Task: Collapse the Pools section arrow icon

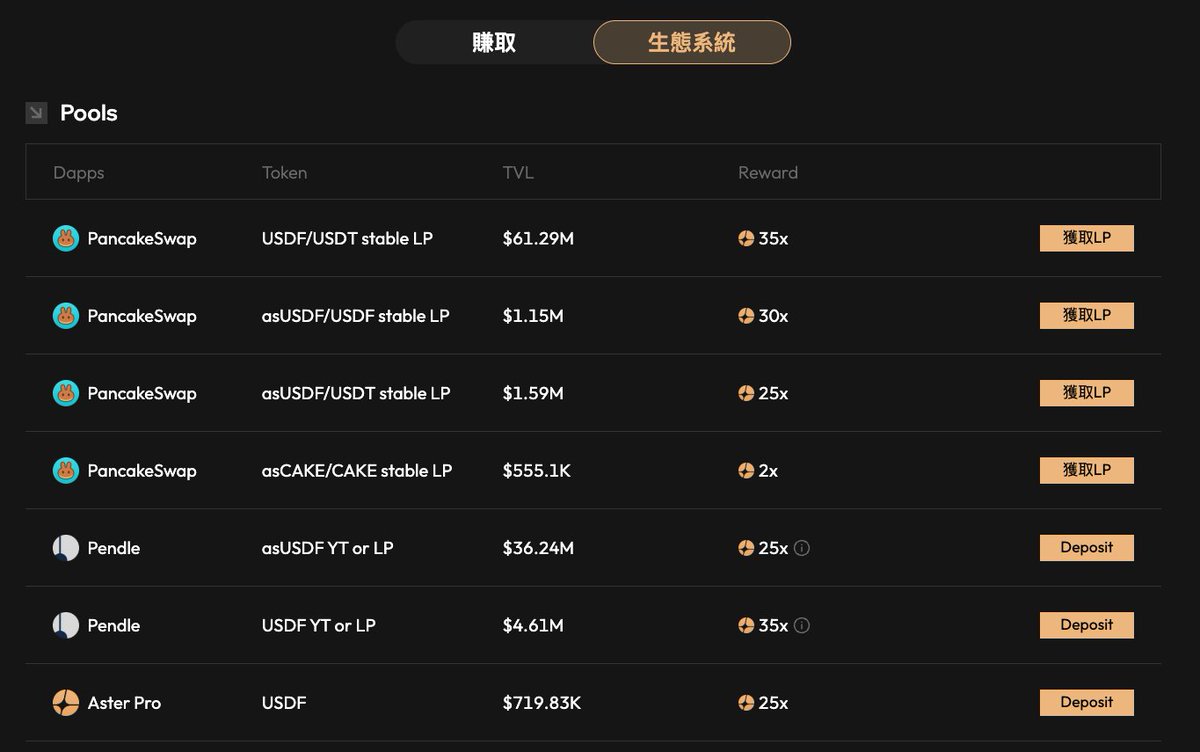Action: coord(36,113)
